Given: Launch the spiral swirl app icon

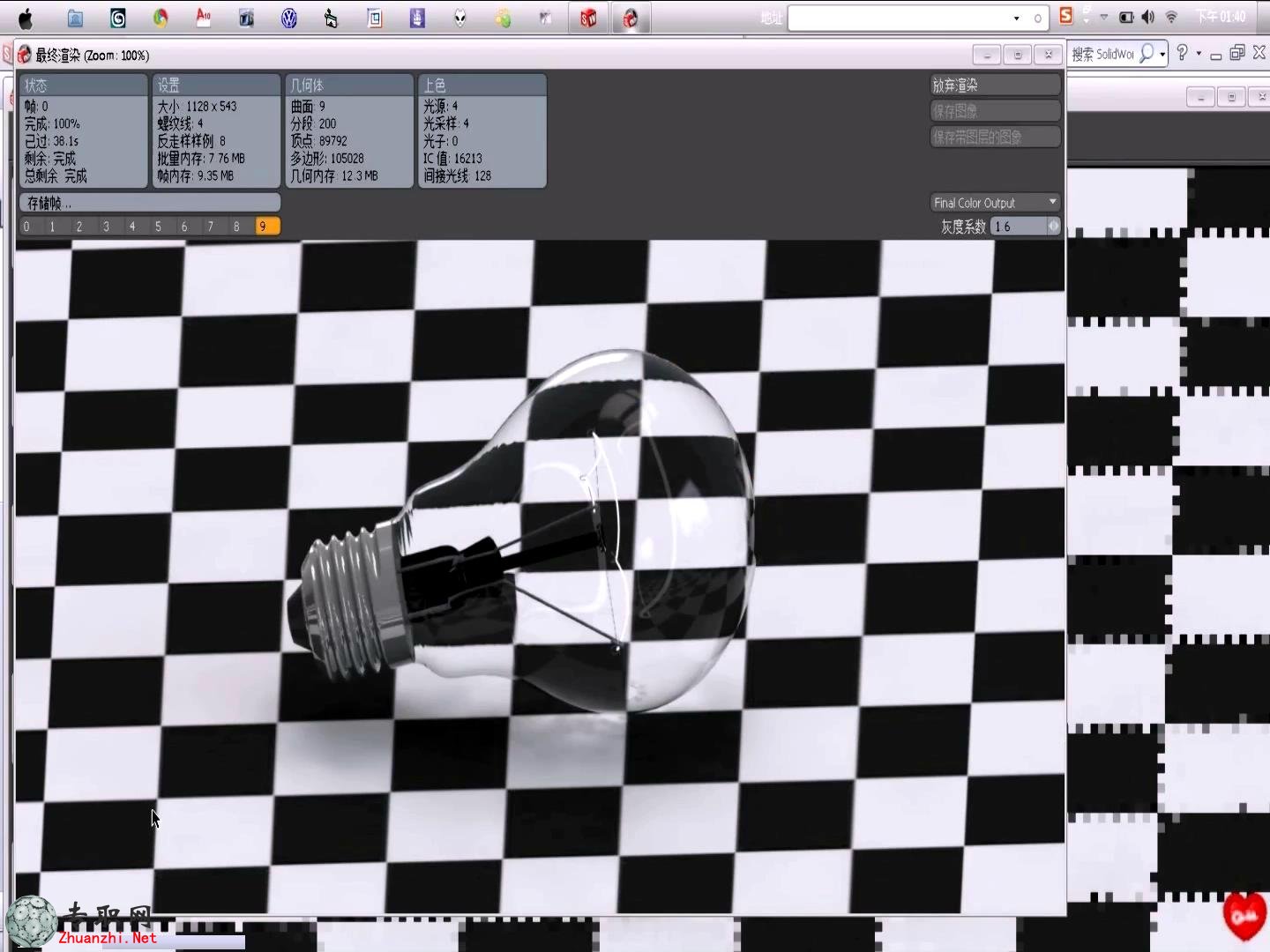Looking at the screenshot, I should pyautogui.click(x=117, y=19).
